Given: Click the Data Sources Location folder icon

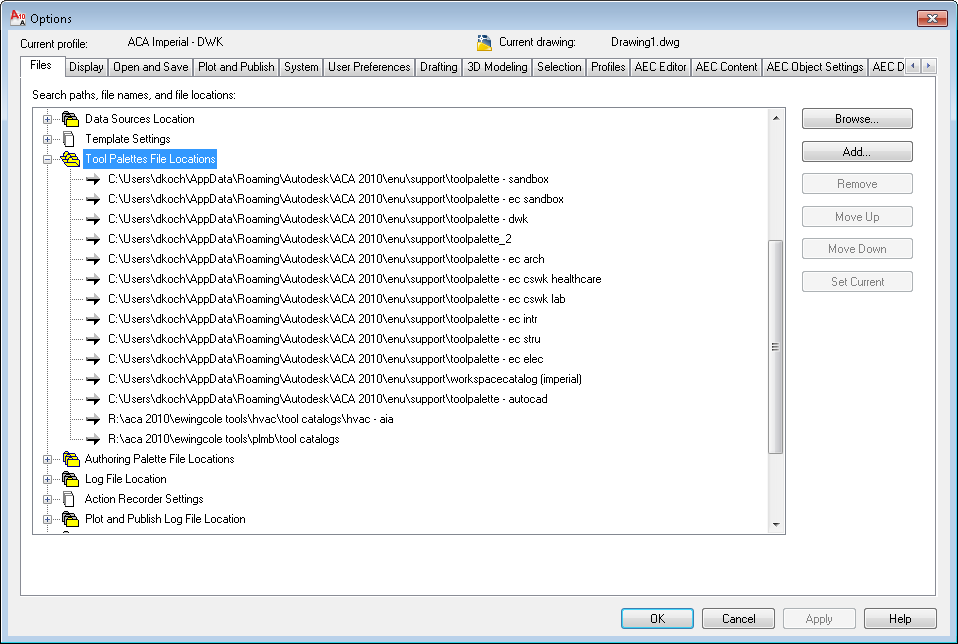Looking at the screenshot, I should tap(69, 118).
